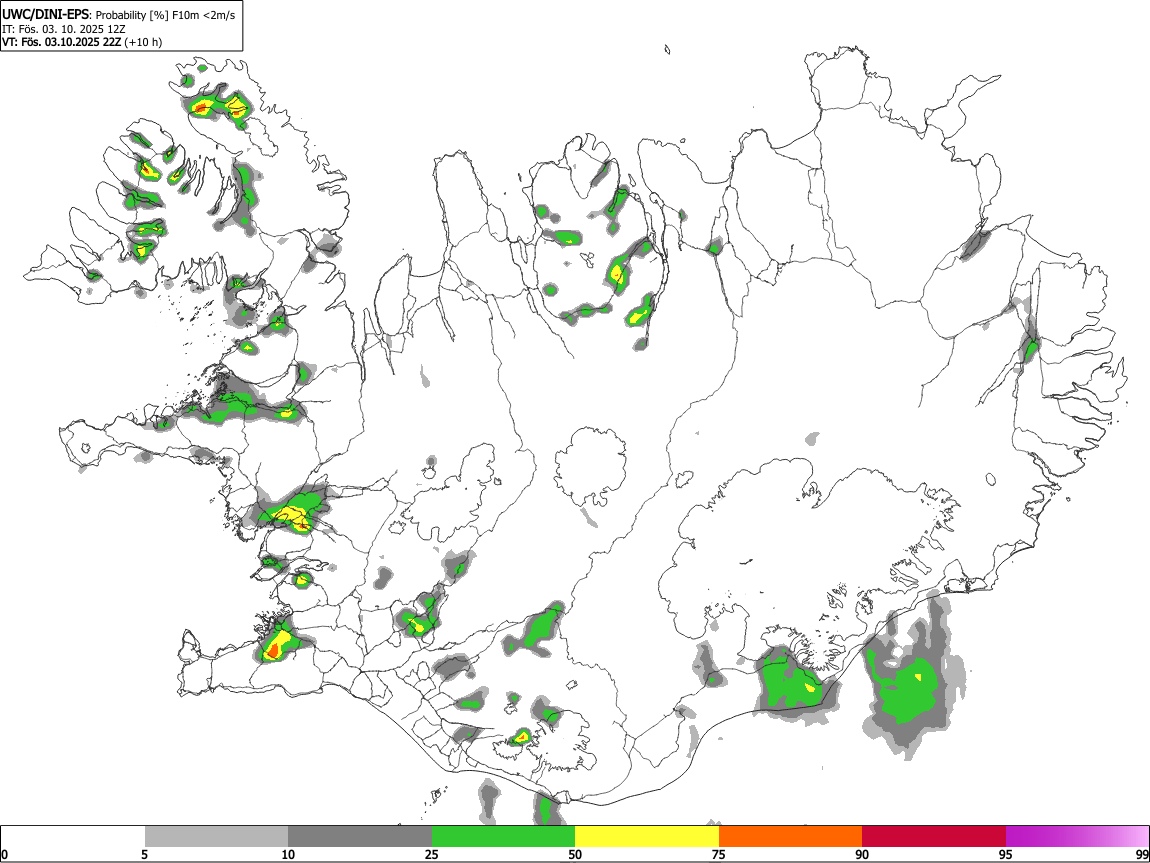This screenshot has height=863, width=1150.
Task: Click the legend value '10'
Action: click(x=288, y=854)
